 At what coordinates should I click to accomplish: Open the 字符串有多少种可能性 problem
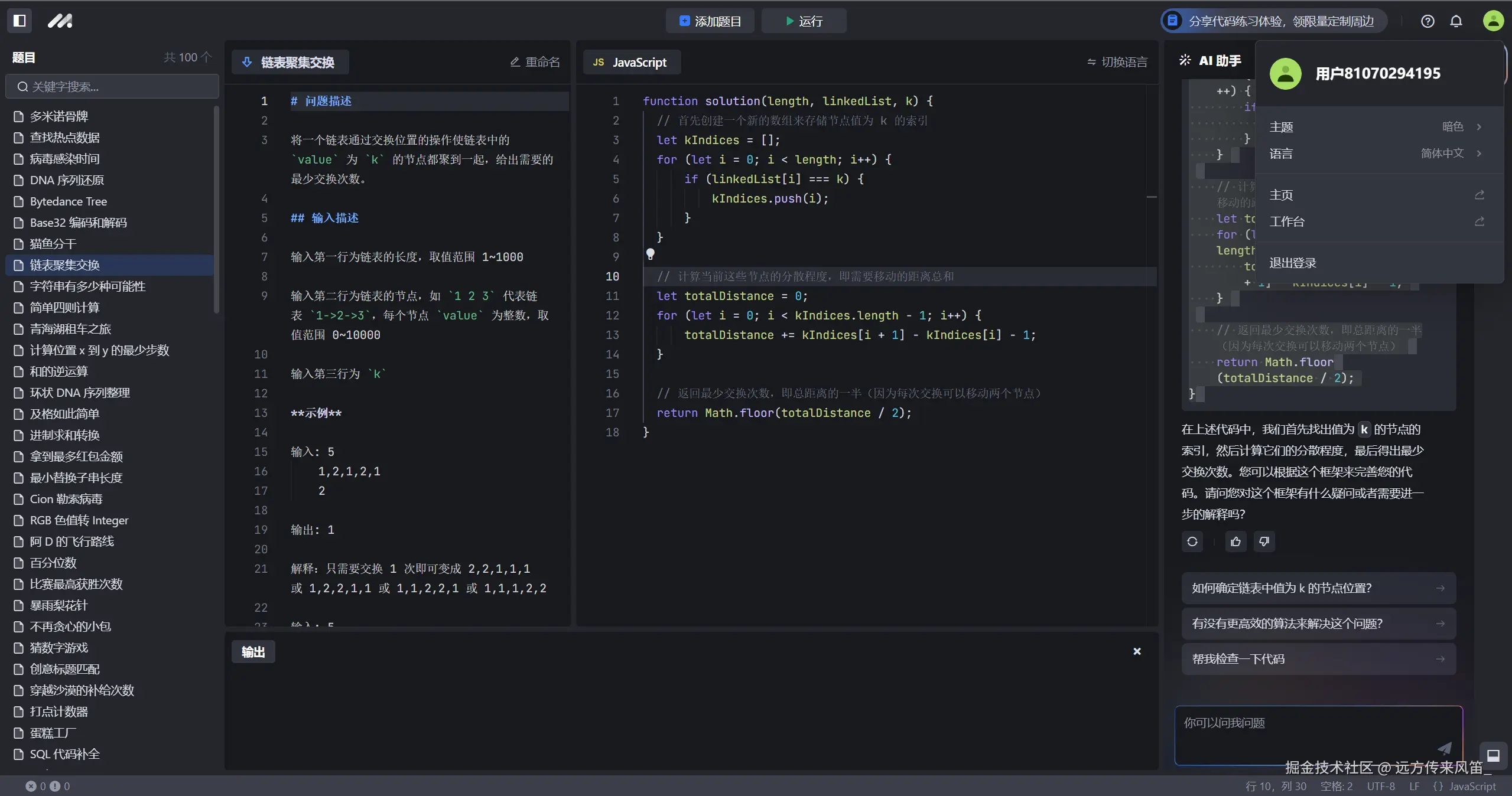(87, 286)
